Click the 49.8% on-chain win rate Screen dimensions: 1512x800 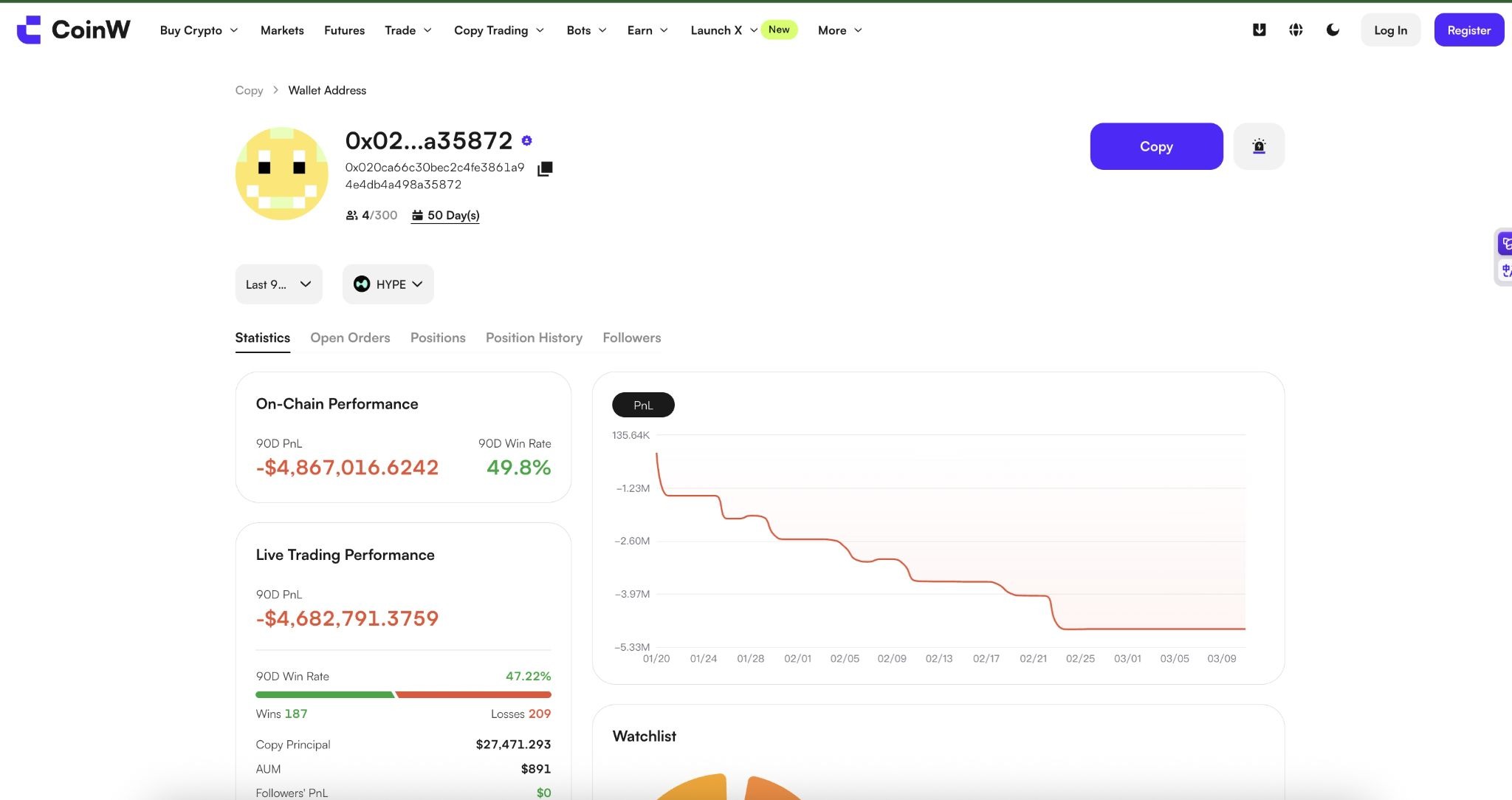[518, 468]
